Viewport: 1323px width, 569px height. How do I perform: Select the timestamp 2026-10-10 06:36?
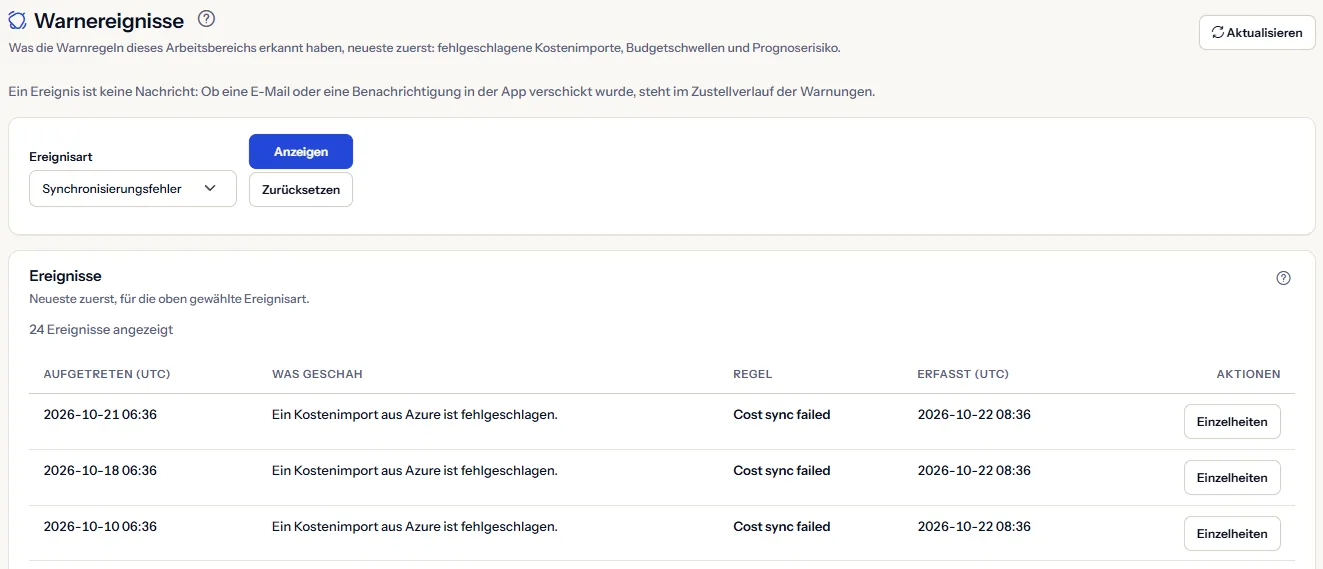(x=100, y=526)
